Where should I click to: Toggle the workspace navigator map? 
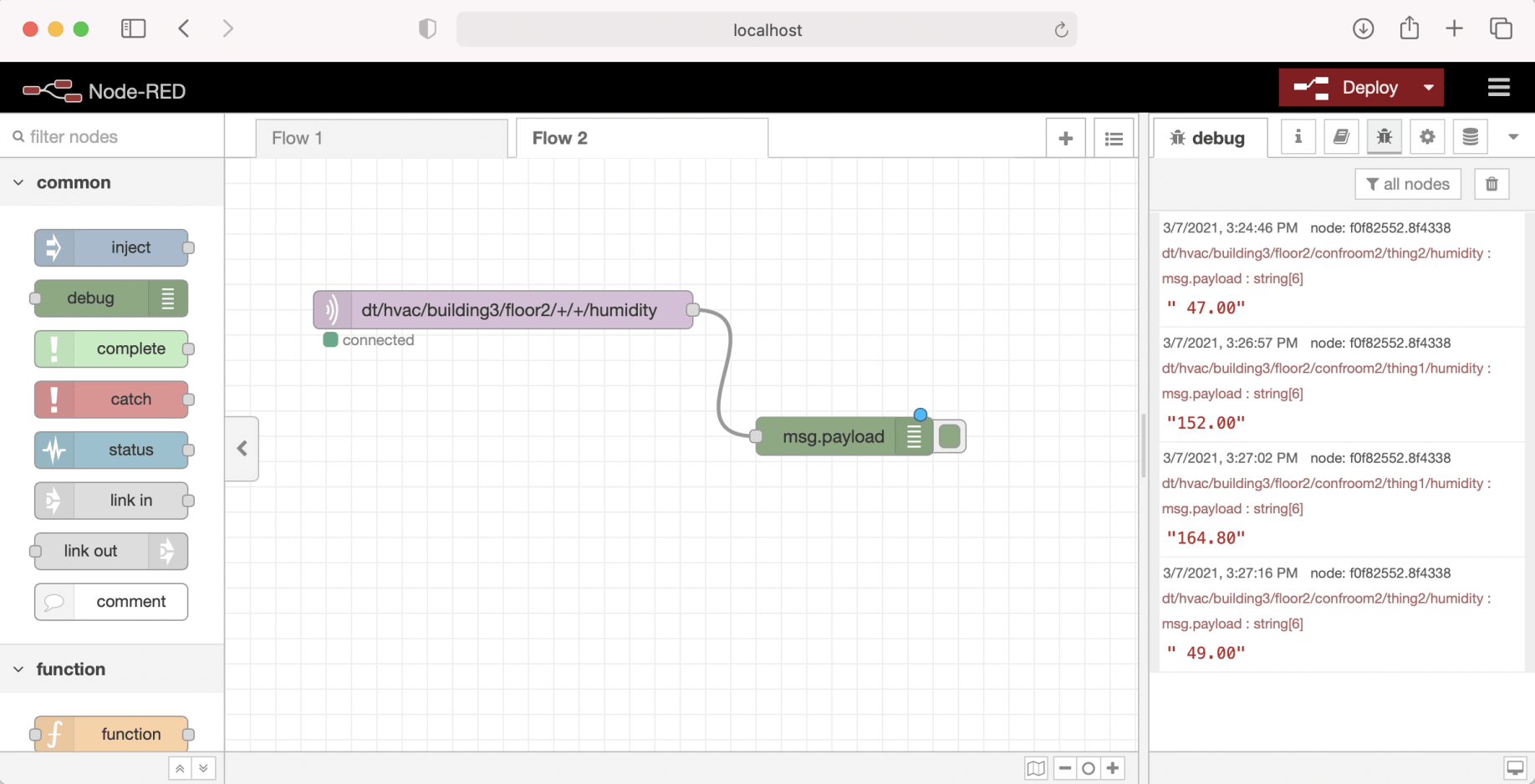coord(1036,768)
